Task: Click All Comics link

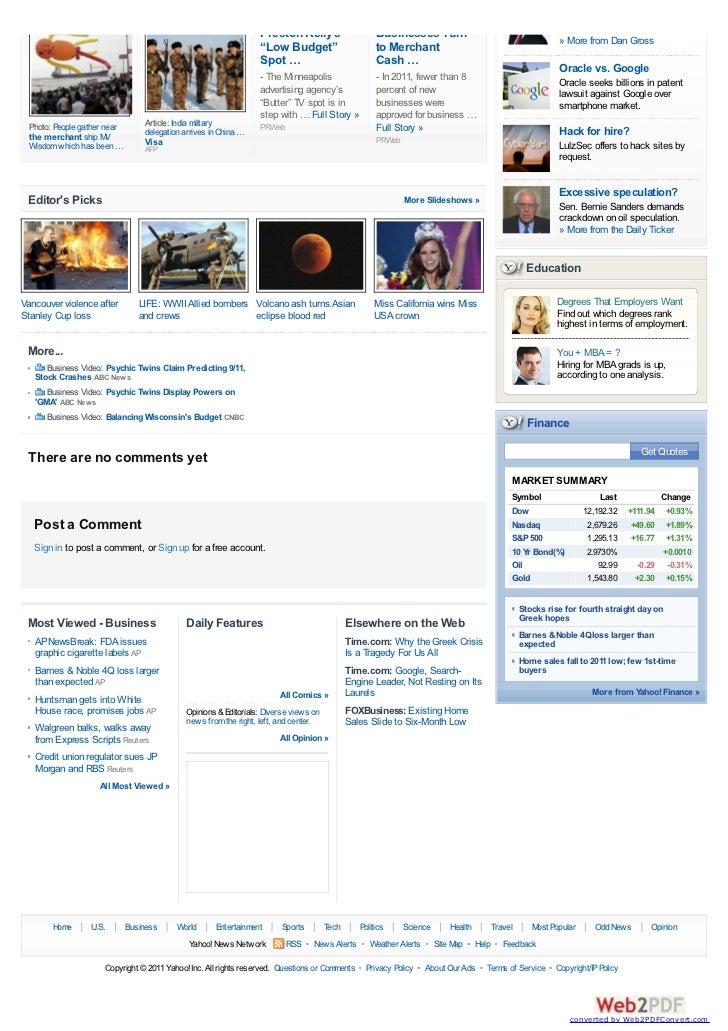Action: [x=304, y=695]
